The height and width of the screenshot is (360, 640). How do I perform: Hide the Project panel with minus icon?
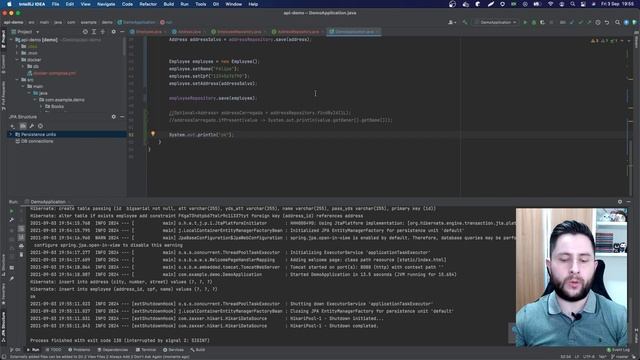click(122, 32)
